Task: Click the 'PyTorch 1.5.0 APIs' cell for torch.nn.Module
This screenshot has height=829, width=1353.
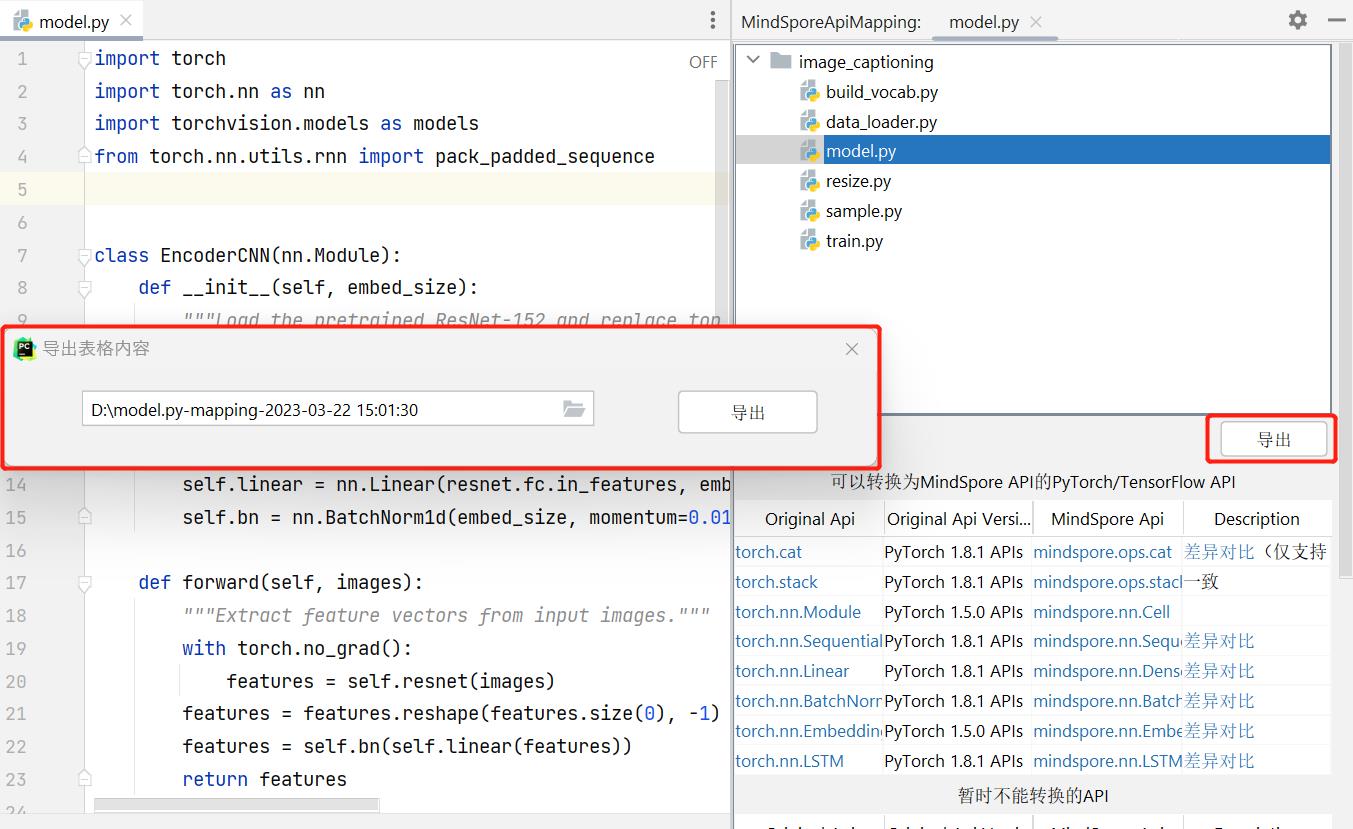Action: pyautogui.click(x=955, y=612)
